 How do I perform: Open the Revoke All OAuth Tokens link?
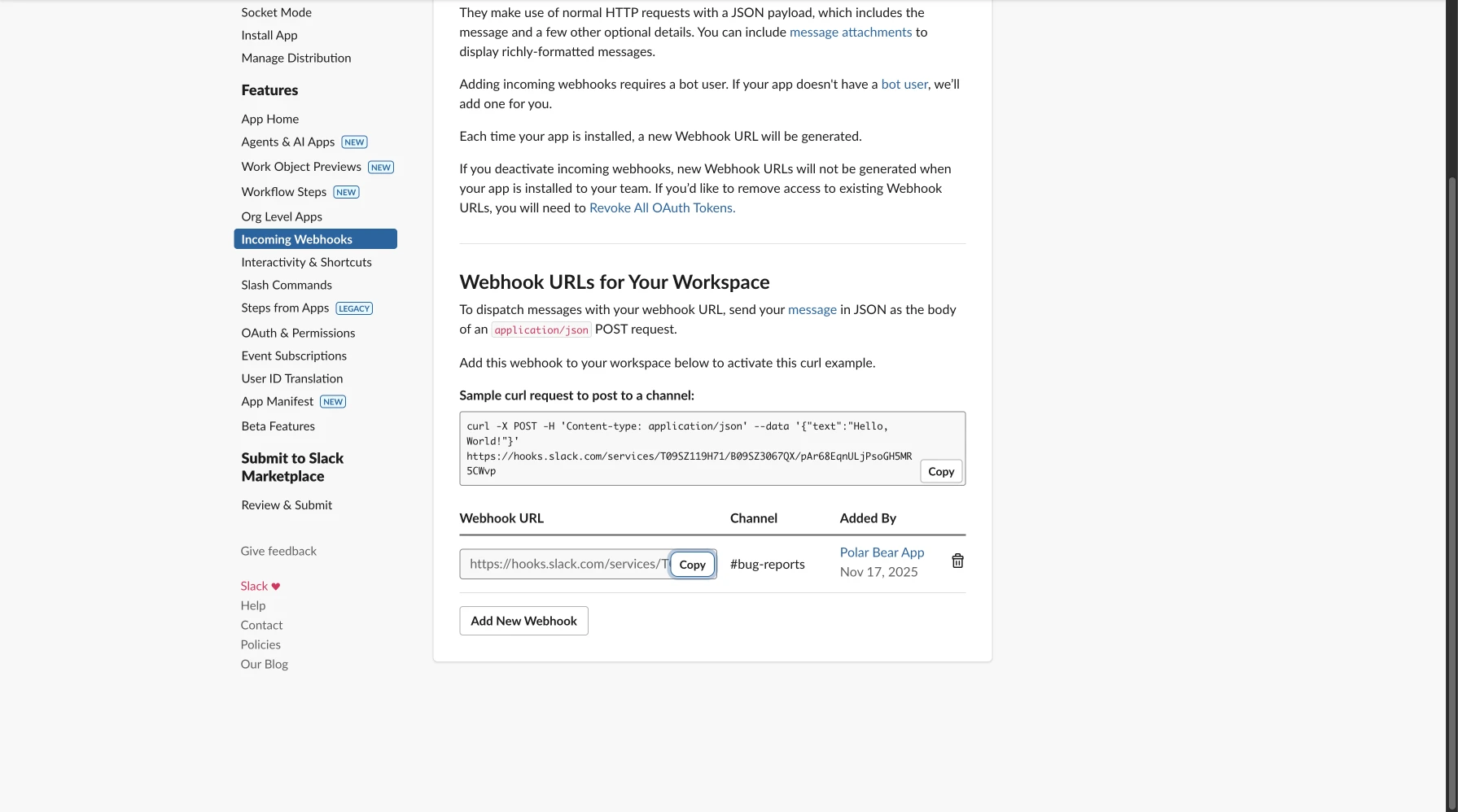click(x=662, y=207)
